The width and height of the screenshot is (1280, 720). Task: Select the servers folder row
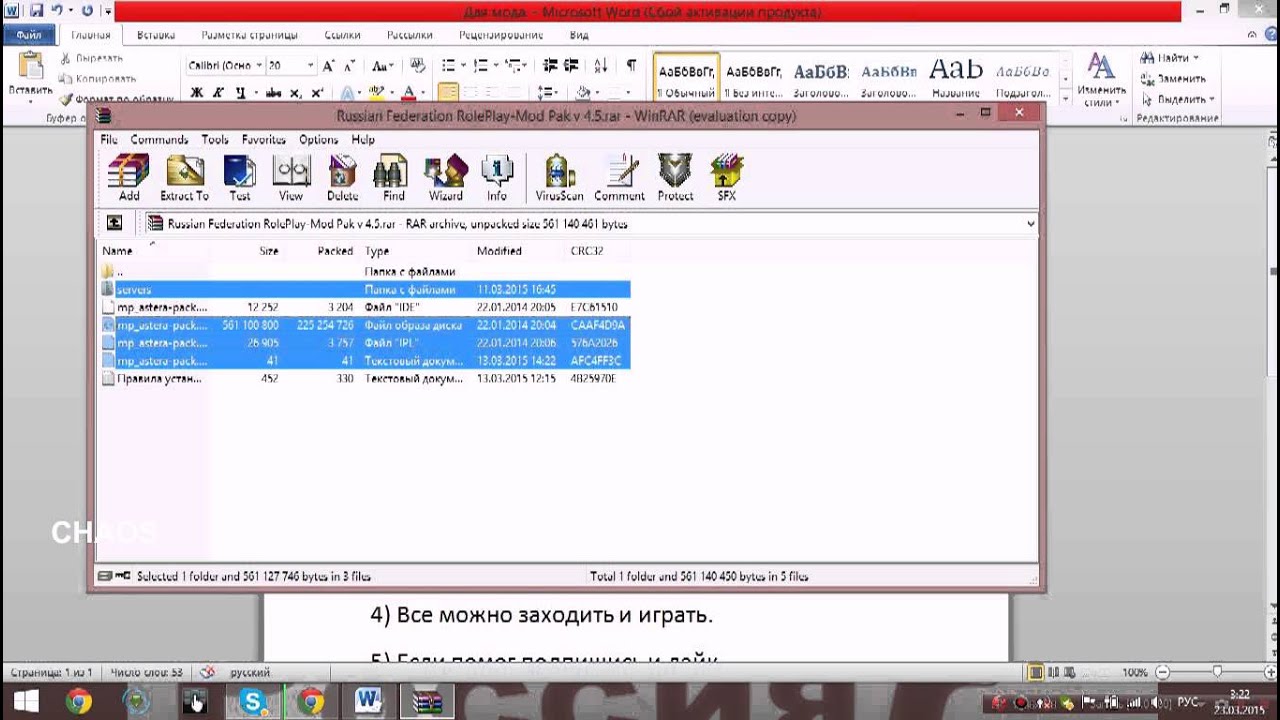click(364, 289)
